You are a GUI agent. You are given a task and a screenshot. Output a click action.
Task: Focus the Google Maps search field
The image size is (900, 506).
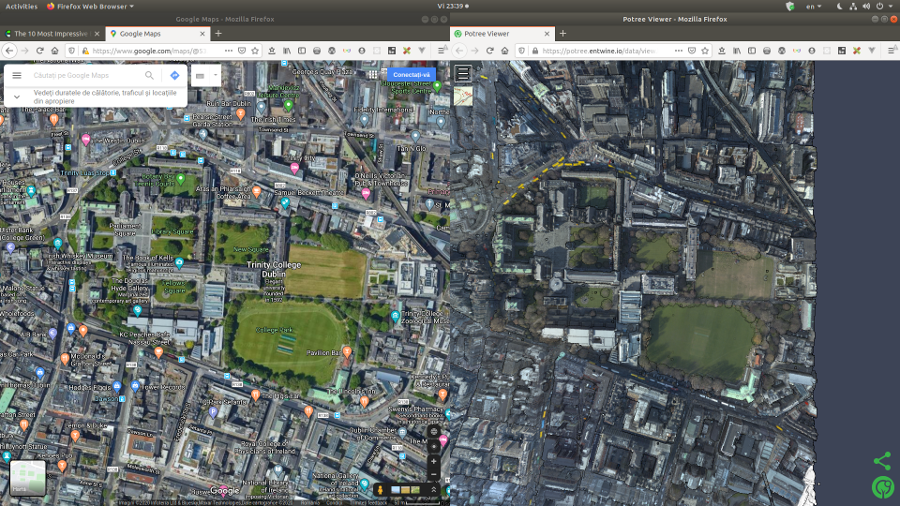coord(86,75)
